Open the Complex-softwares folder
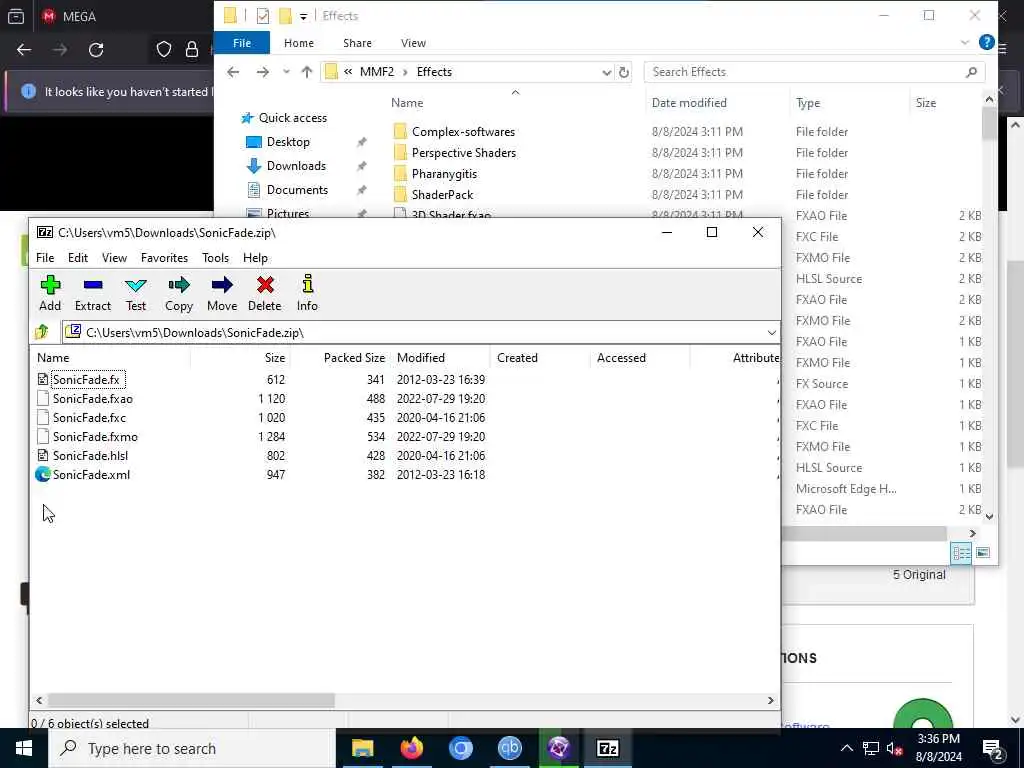1024x768 pixels. click(x=463, y=132)
